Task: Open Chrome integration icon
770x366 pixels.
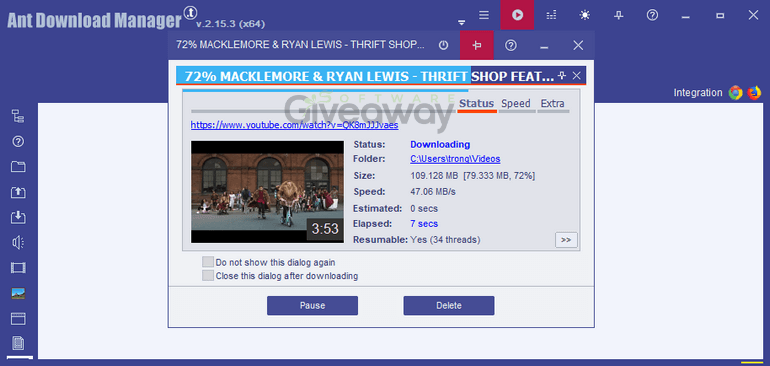Action: (x=735, y=92)
